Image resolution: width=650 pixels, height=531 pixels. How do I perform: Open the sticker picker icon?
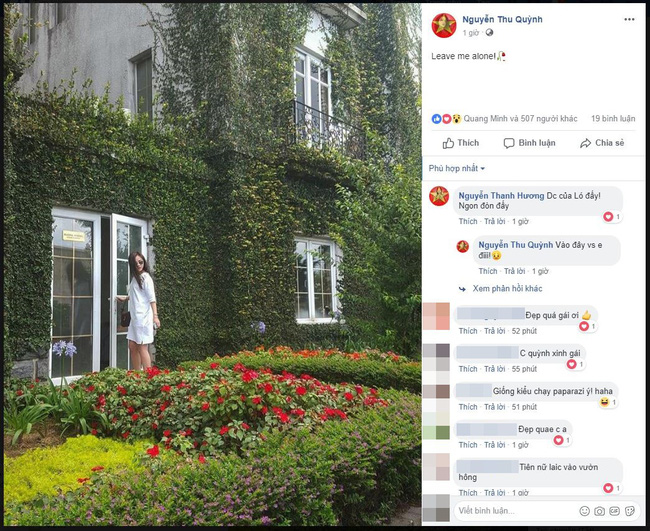coord(630,511)
